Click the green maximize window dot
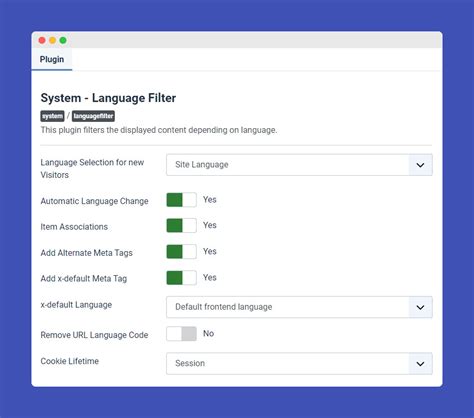 pyautogui.click(x=63, y=40)
